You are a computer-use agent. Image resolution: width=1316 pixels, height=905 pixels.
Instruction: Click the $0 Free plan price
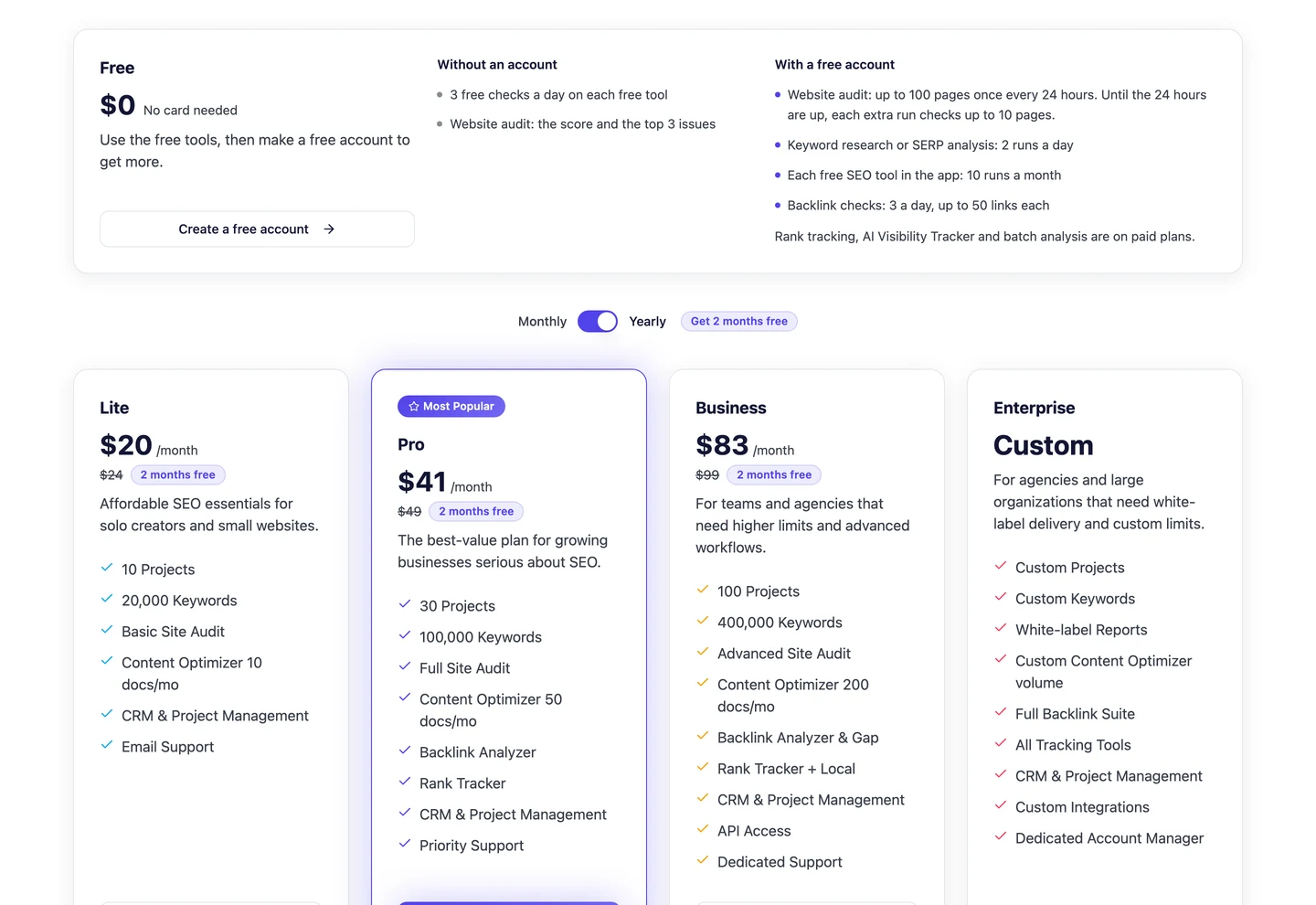tap(118, 105)
